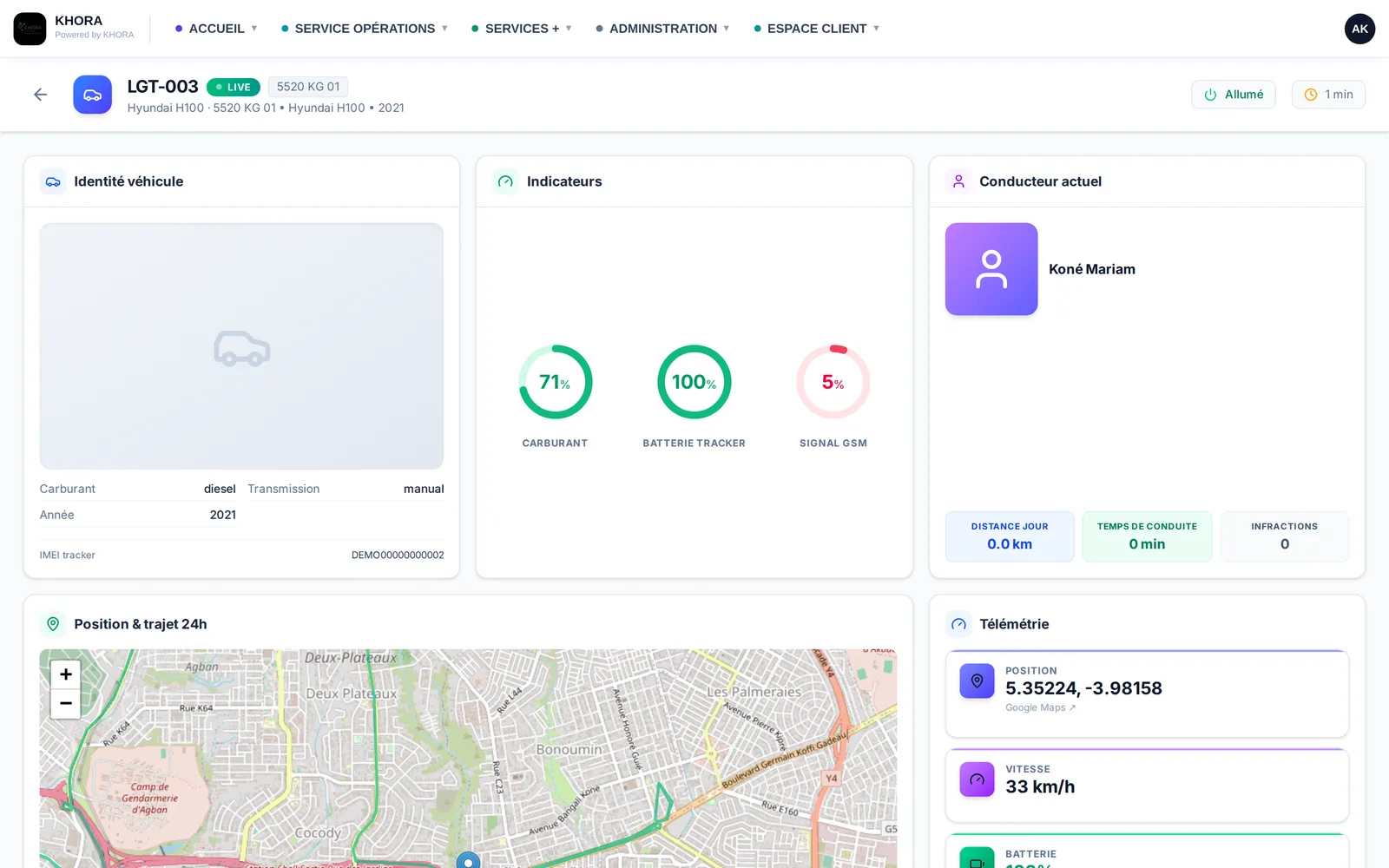
Task: Click the Télémétrie gauge icon
Action: tap(958, 624)
